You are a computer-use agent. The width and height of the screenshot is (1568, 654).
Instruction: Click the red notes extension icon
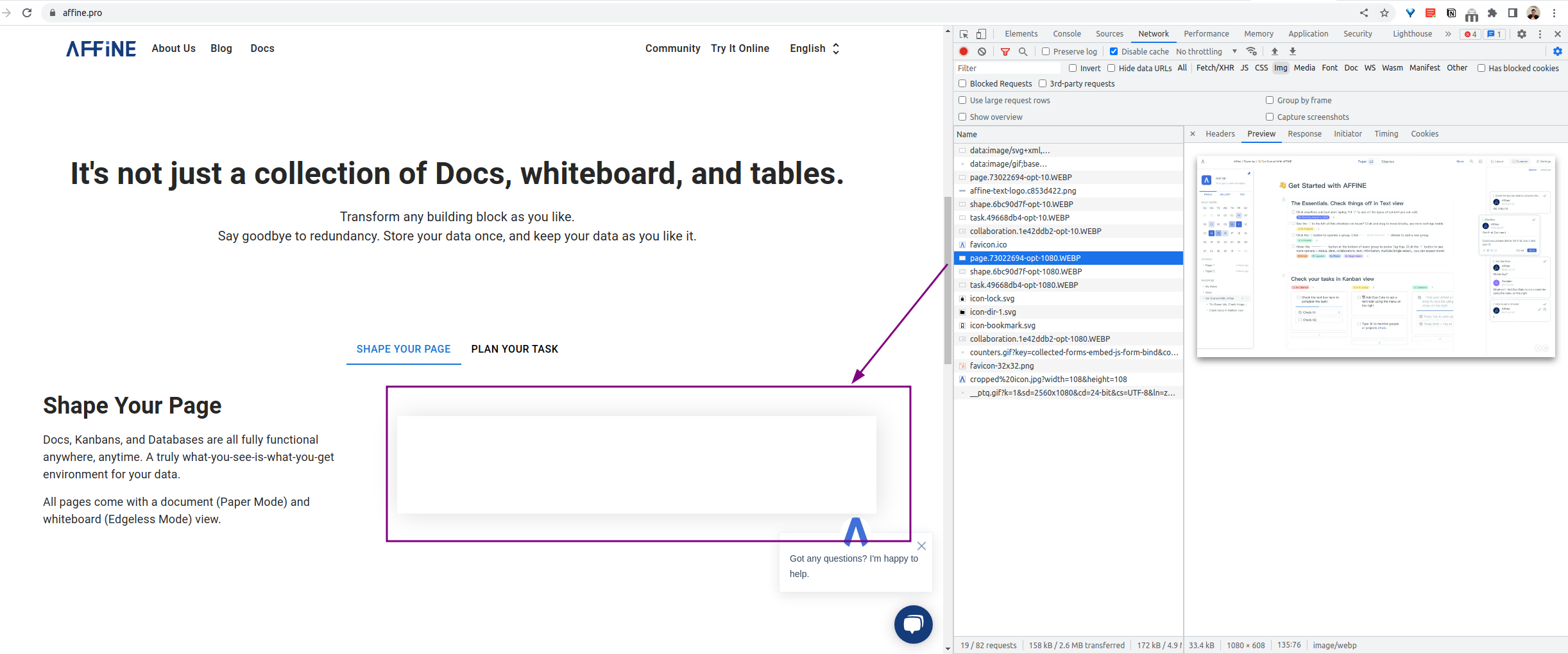click(1431, 13)
